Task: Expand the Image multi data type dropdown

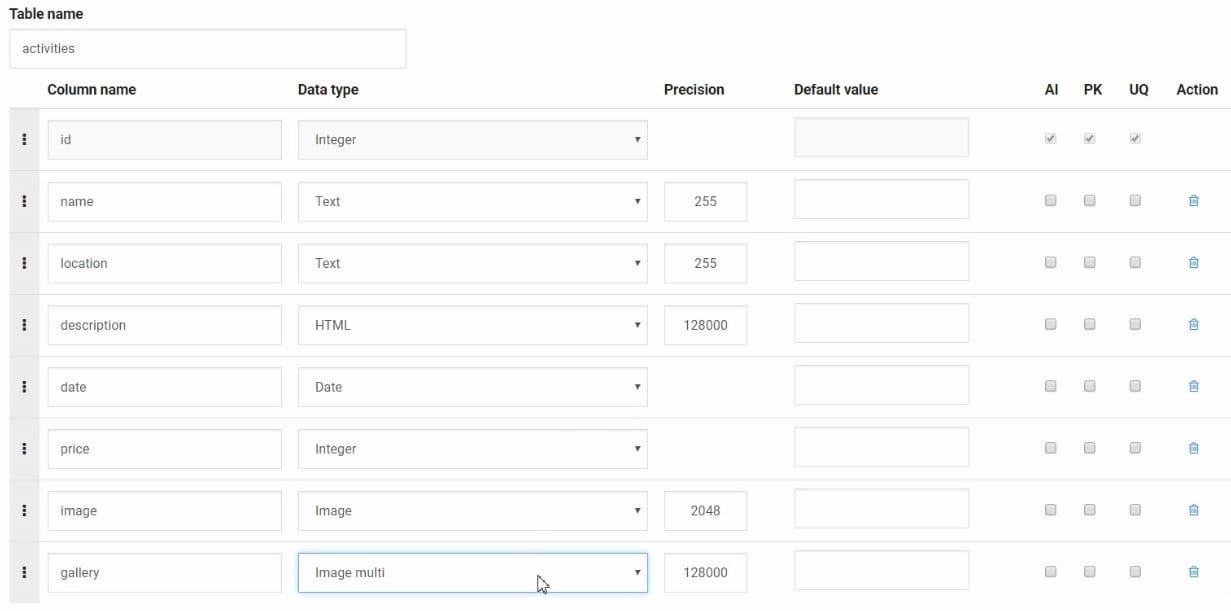Action: tap(472, 573)
